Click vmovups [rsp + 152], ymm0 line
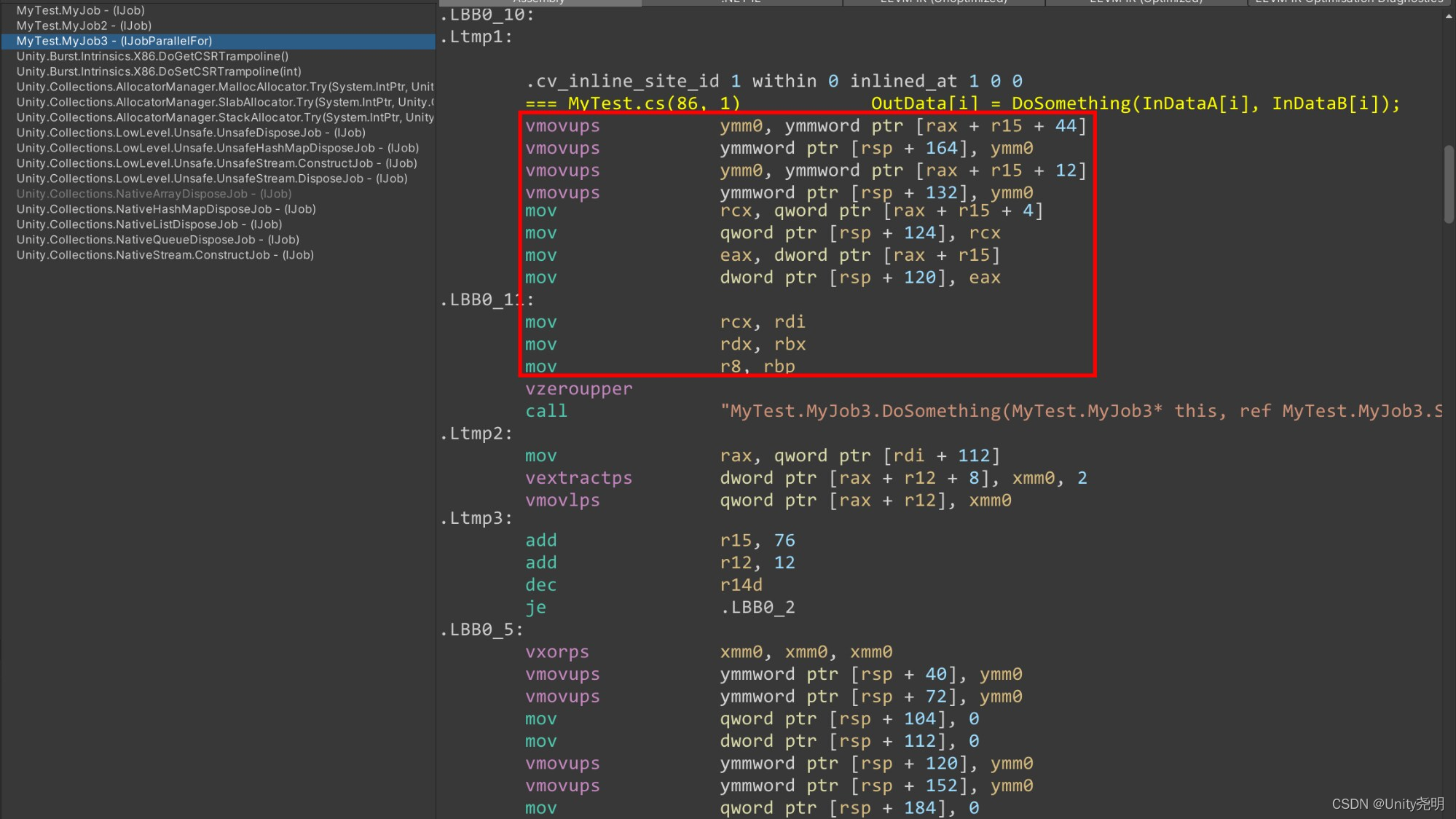Image resolution: width=1456 pixels, height=819 pixels. [x=779, y=786]
